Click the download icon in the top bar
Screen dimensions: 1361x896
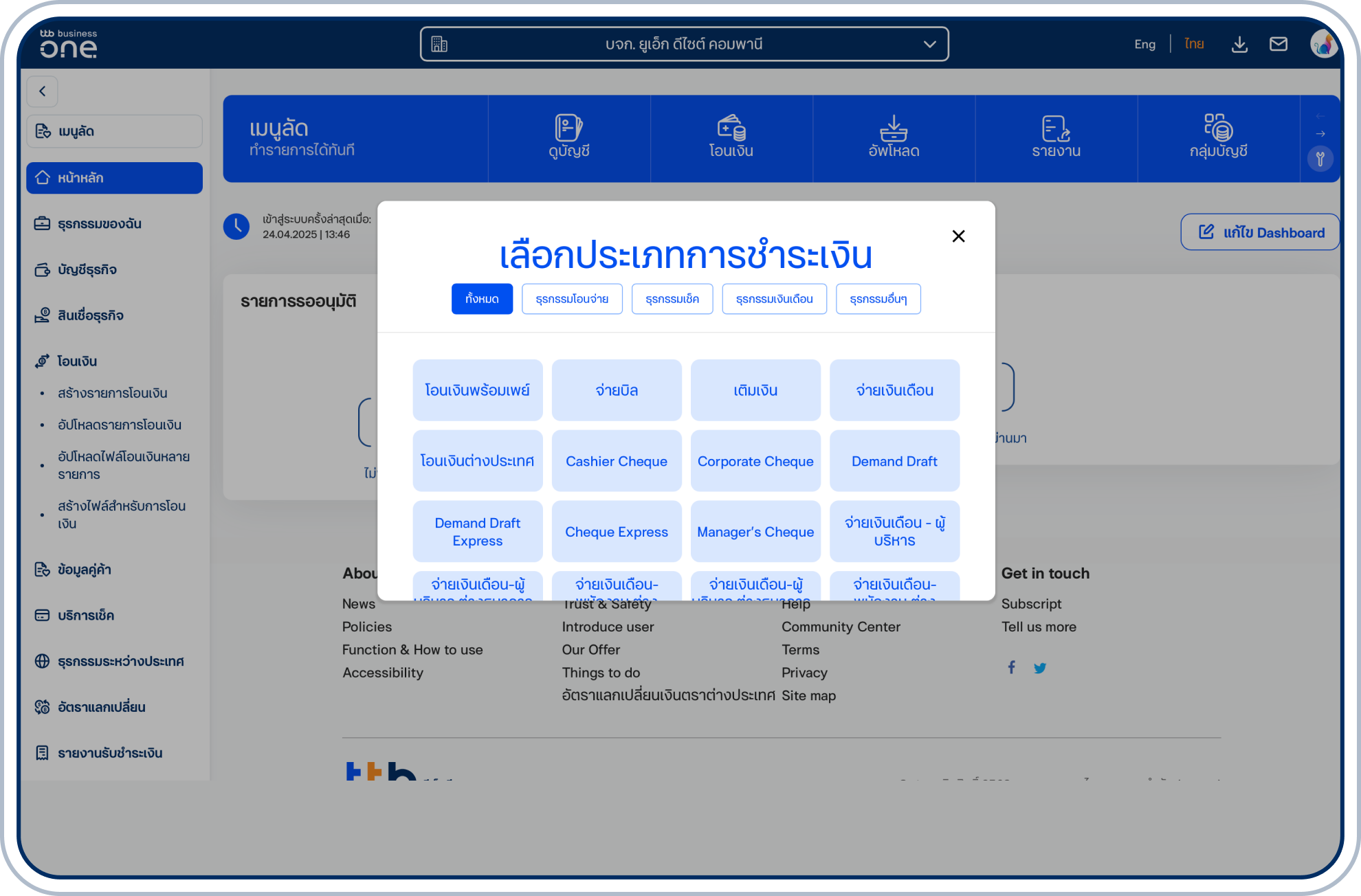pyautogui.click(x=1239, y=43)
